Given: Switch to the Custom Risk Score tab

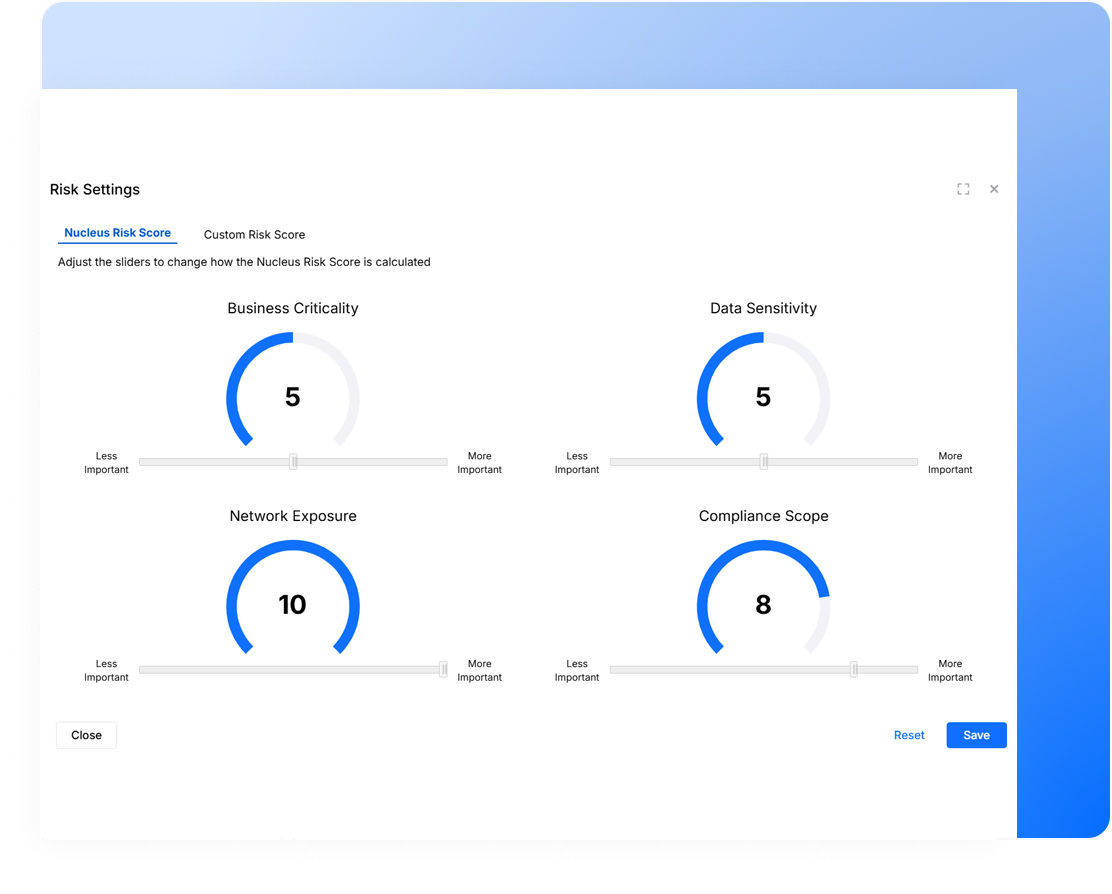Looking at the screenshot, I should 254,235.
